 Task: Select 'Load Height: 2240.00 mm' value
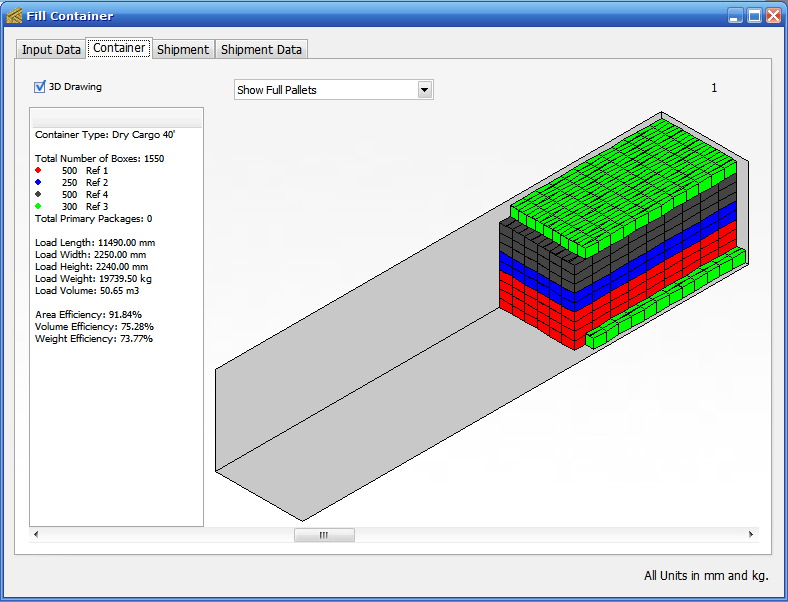91,267
